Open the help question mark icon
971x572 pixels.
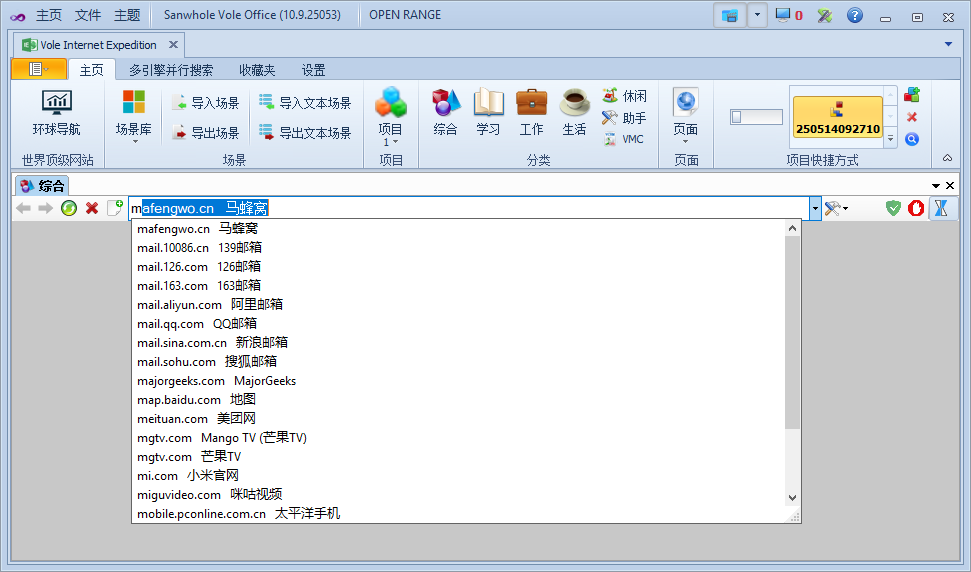point(855,15)
